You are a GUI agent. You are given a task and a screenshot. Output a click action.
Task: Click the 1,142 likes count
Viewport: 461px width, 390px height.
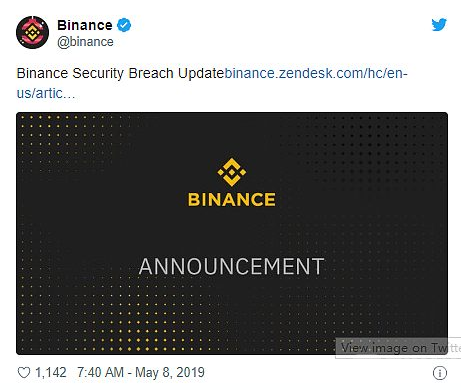coord(51,372)
